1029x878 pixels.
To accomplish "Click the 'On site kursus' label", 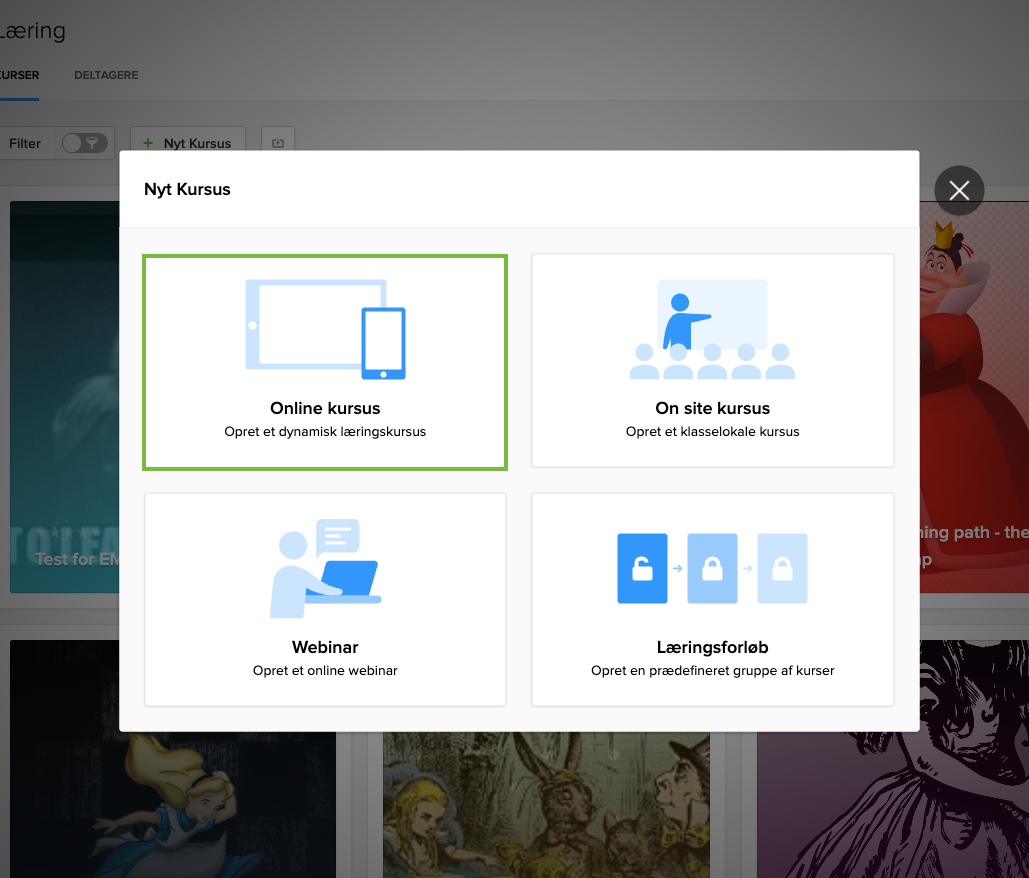I will (x=712, y=408).
